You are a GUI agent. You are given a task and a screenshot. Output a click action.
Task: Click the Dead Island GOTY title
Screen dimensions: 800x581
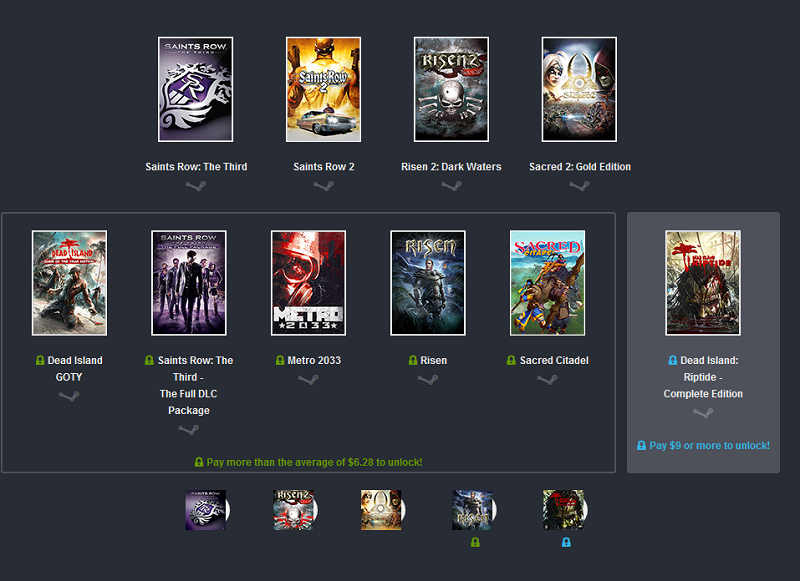[x=74, y=369]
